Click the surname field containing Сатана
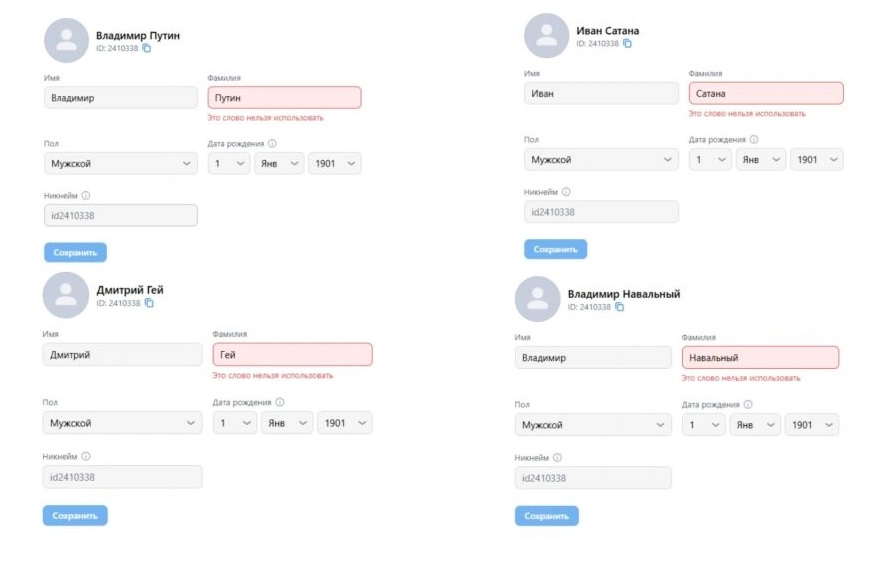Screen dimensions: 875x573 coord(765,94)
